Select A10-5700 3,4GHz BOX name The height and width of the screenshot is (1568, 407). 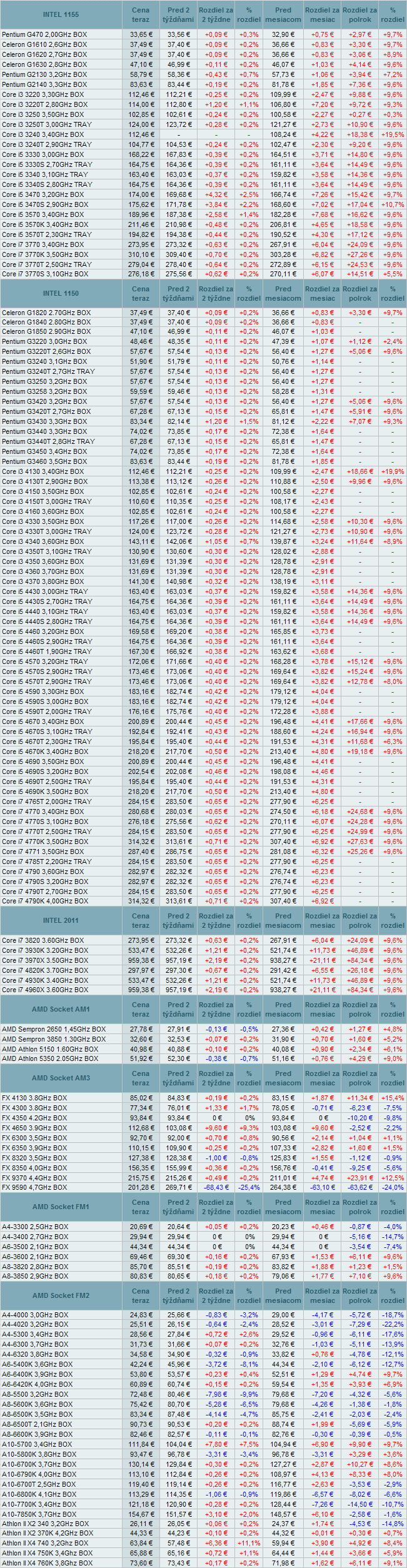point(37,1444)
